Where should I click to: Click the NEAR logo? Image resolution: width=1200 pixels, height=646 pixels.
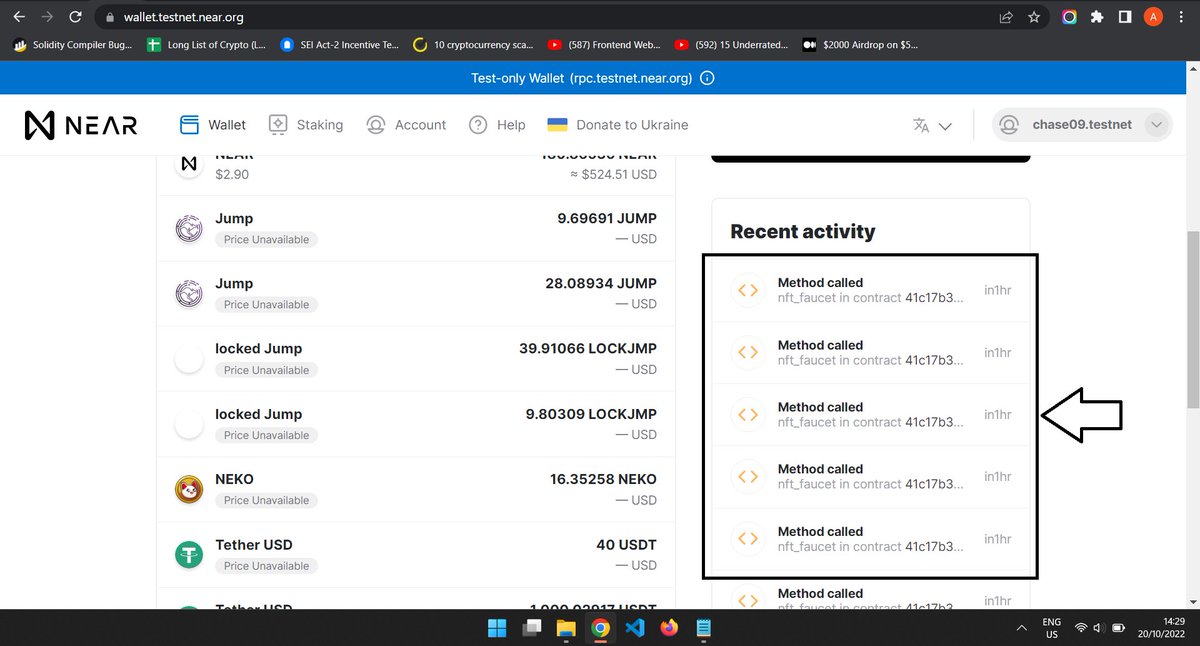point(81,124)
